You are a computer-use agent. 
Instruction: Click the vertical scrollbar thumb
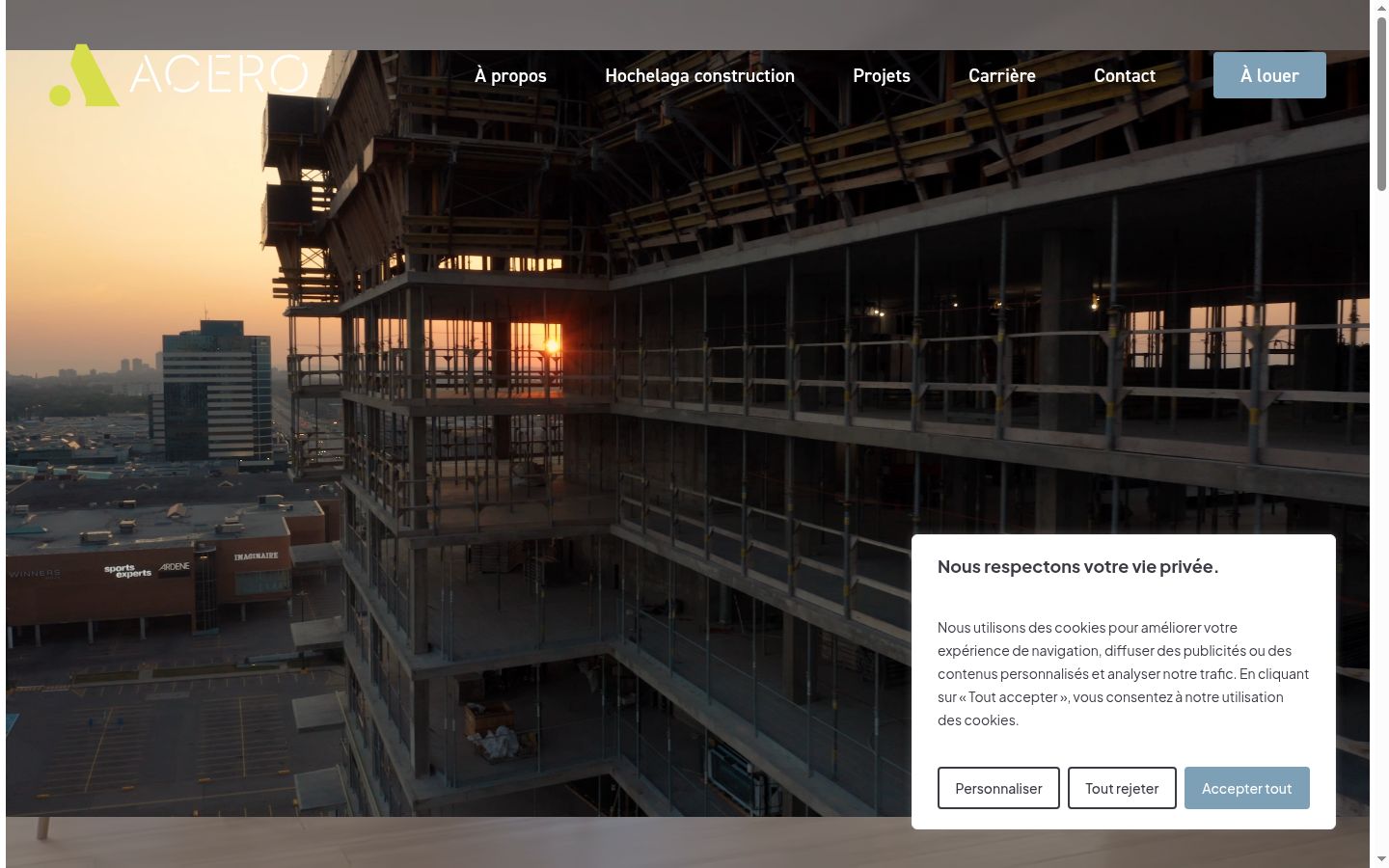point(1381,103)
